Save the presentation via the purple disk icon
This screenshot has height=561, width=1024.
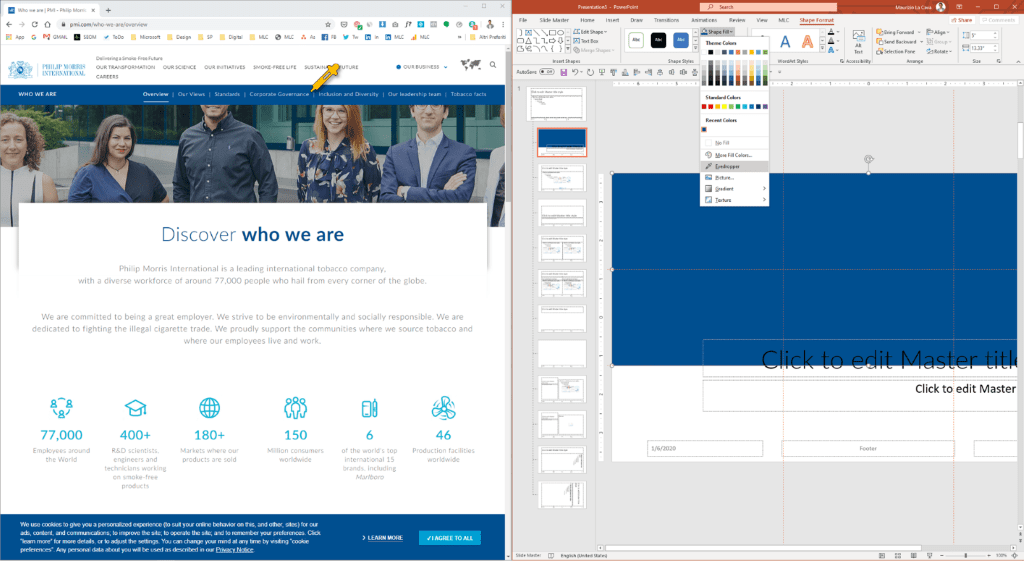pos(564,72)
